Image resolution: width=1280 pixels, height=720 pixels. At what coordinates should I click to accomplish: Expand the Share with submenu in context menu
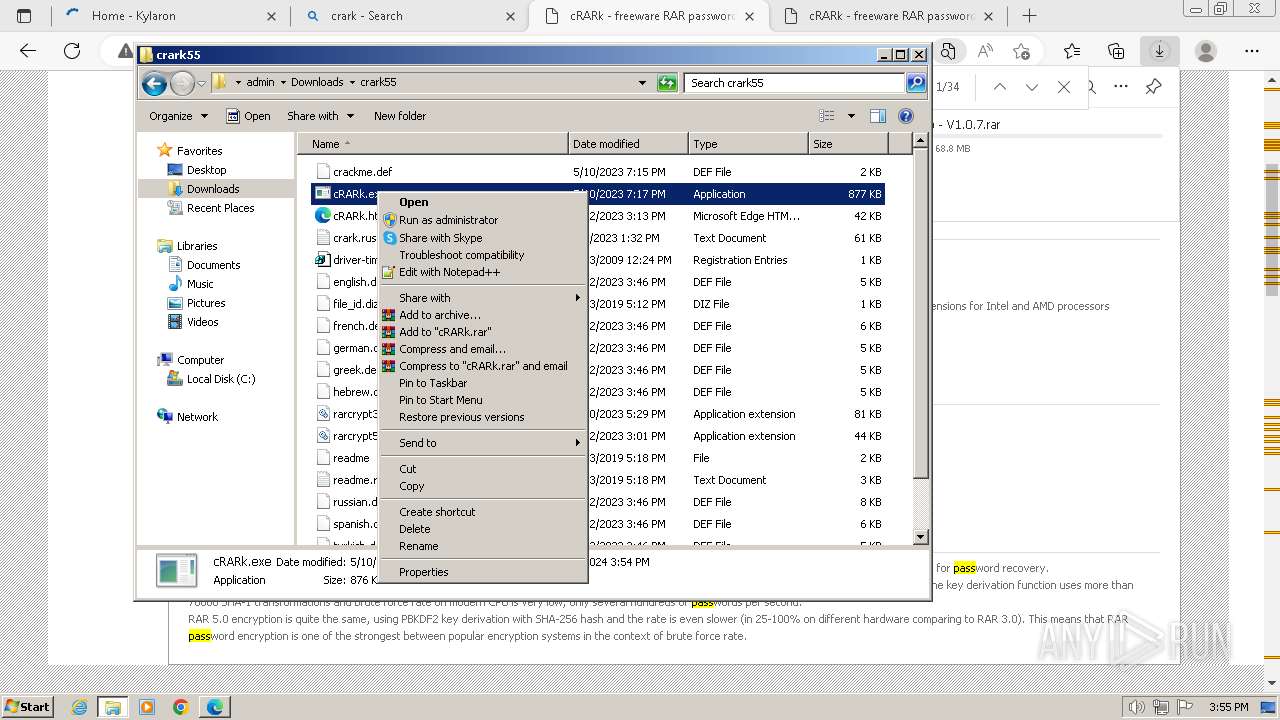(x=483, y=298)
